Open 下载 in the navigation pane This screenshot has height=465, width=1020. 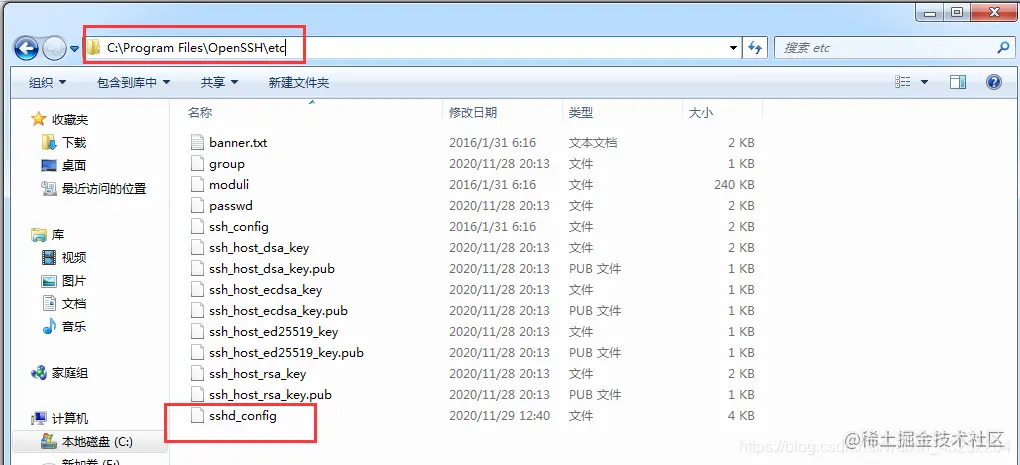click(74, 142)
